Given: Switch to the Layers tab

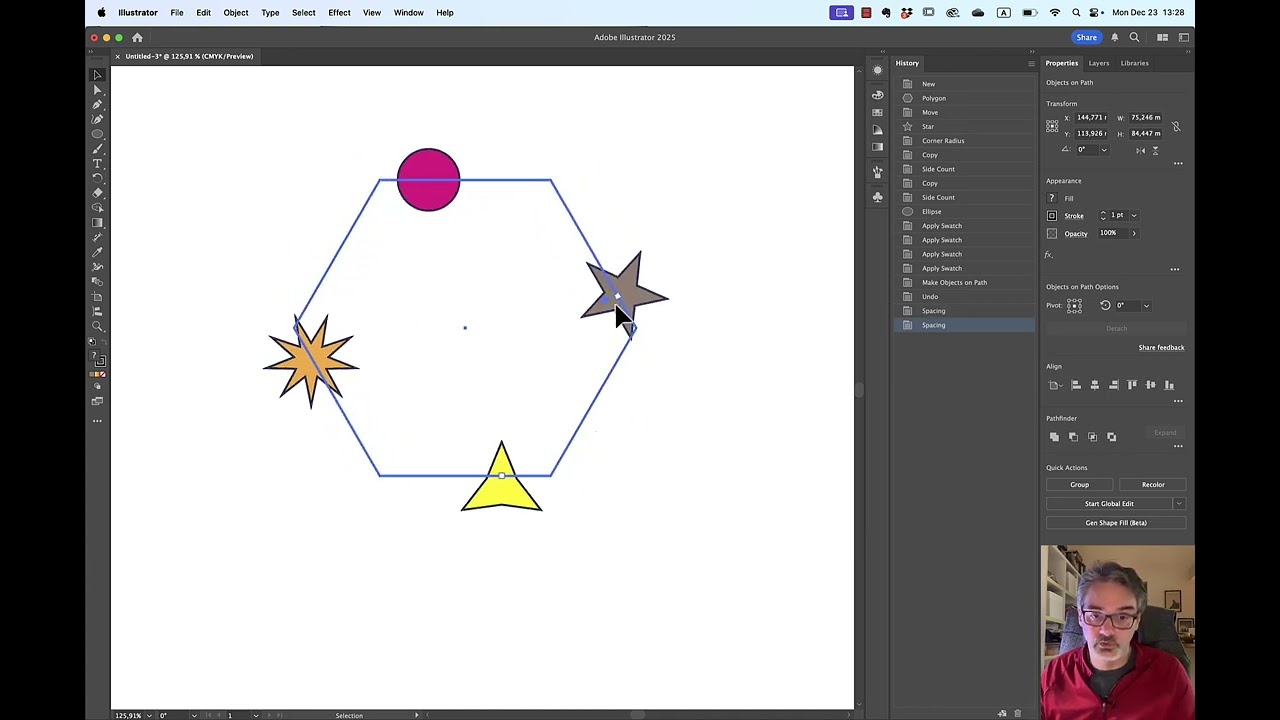Looking at the screenshot, I should click(1098, 63).
